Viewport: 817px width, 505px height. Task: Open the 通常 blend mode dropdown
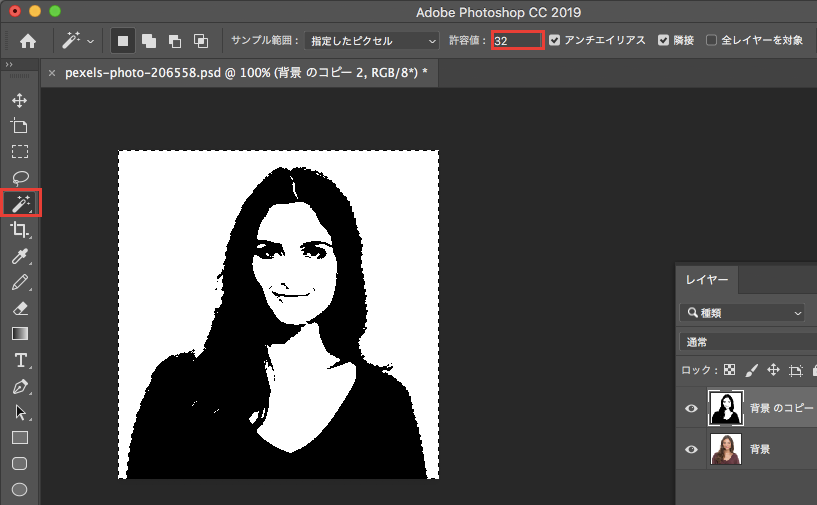(x=745, y=342)
